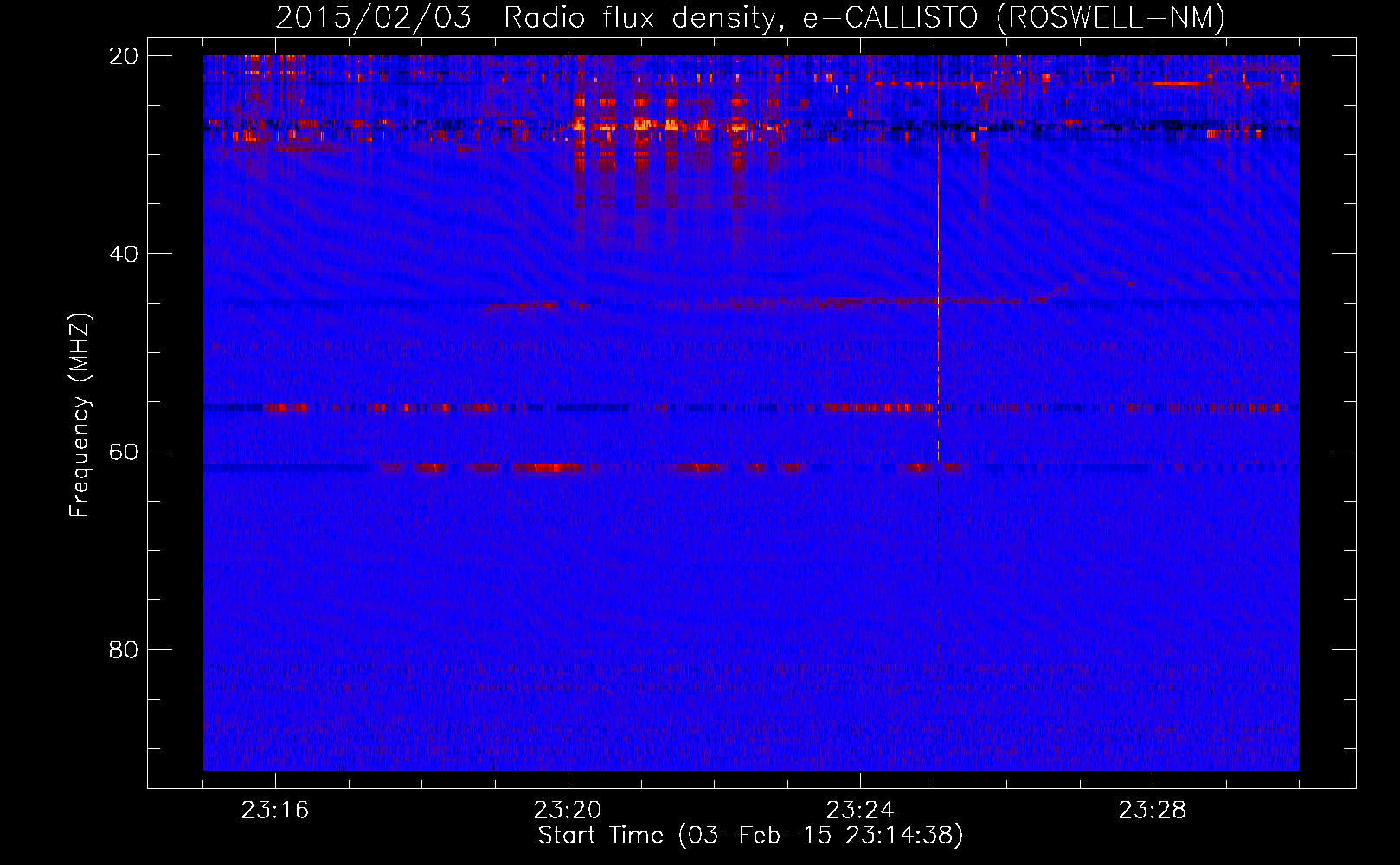Click the frequency tick label "40"
The width and height of the screenshot is (1400, 865).
pos(124,254)
